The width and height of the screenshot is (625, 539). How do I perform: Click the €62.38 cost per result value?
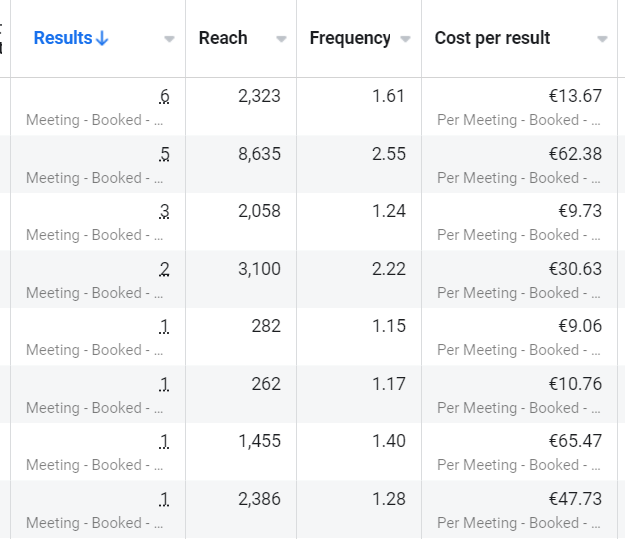pos(575,154)
